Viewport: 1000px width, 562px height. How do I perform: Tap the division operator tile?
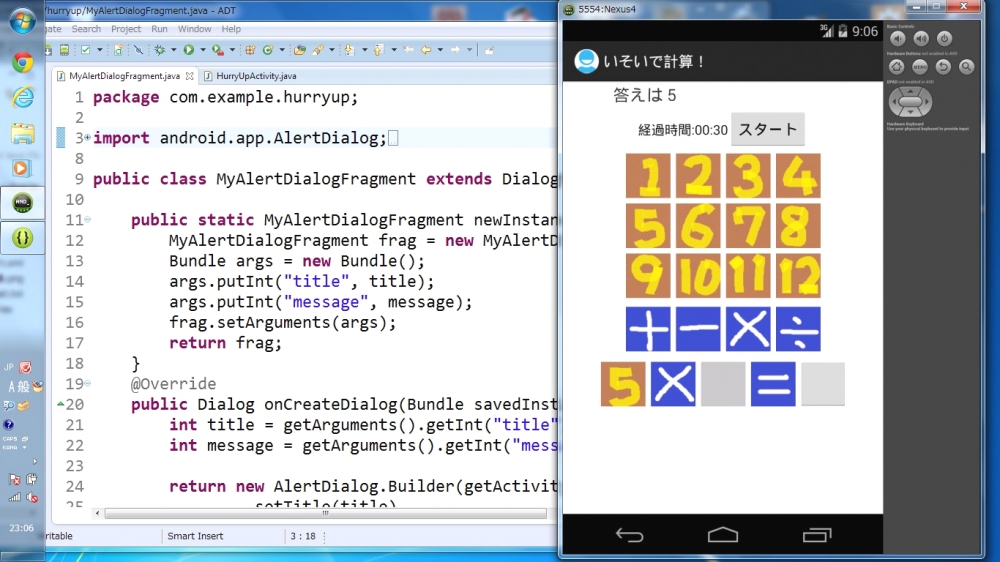point(798,329)
